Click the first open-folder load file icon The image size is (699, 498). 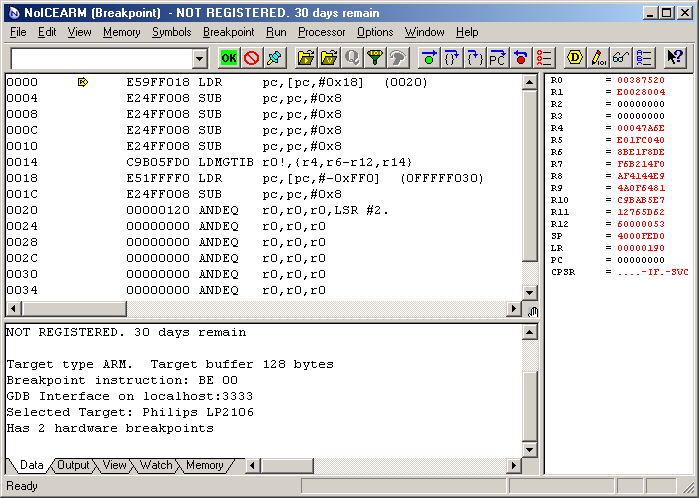[x=306, y=58]
